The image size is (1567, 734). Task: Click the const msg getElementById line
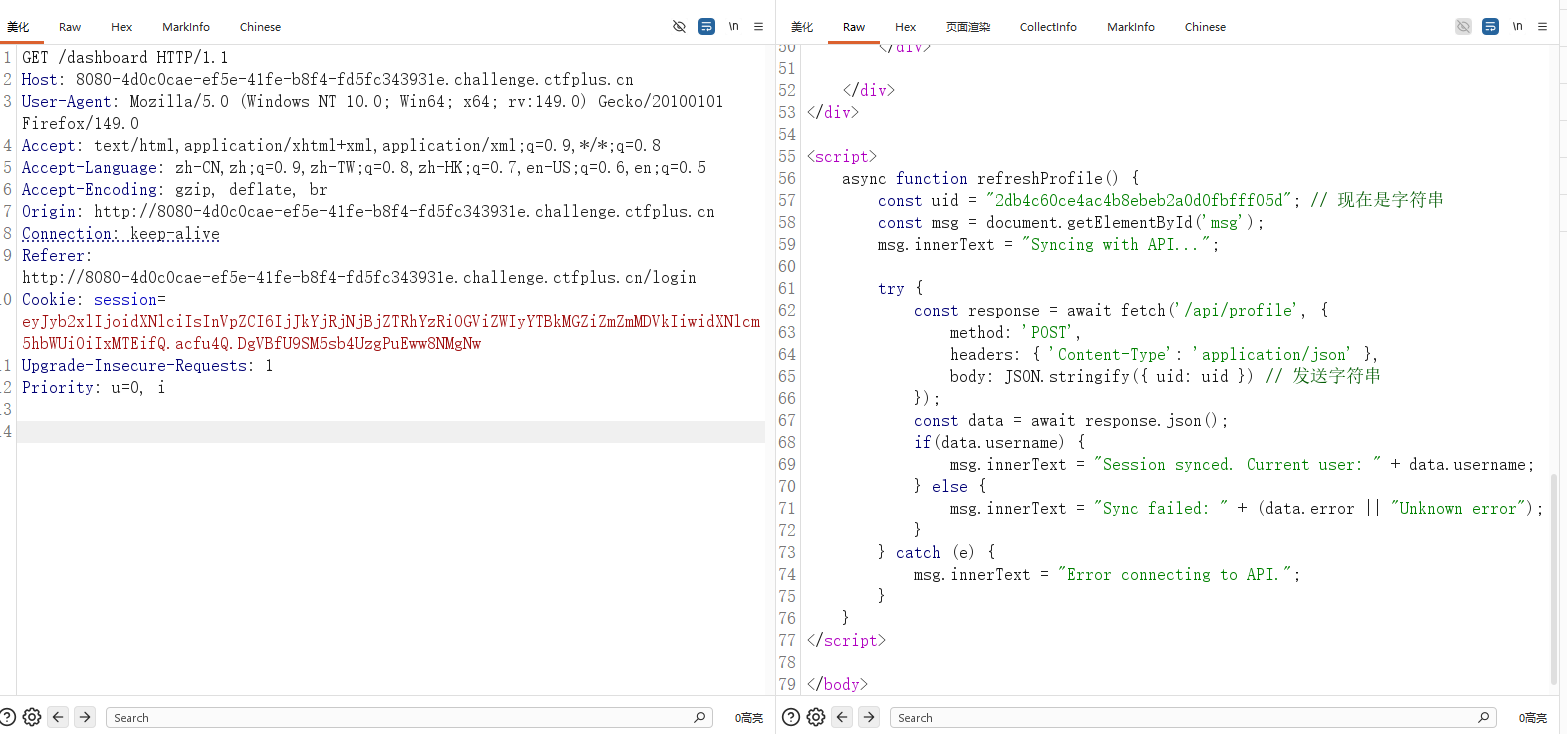1071,223
